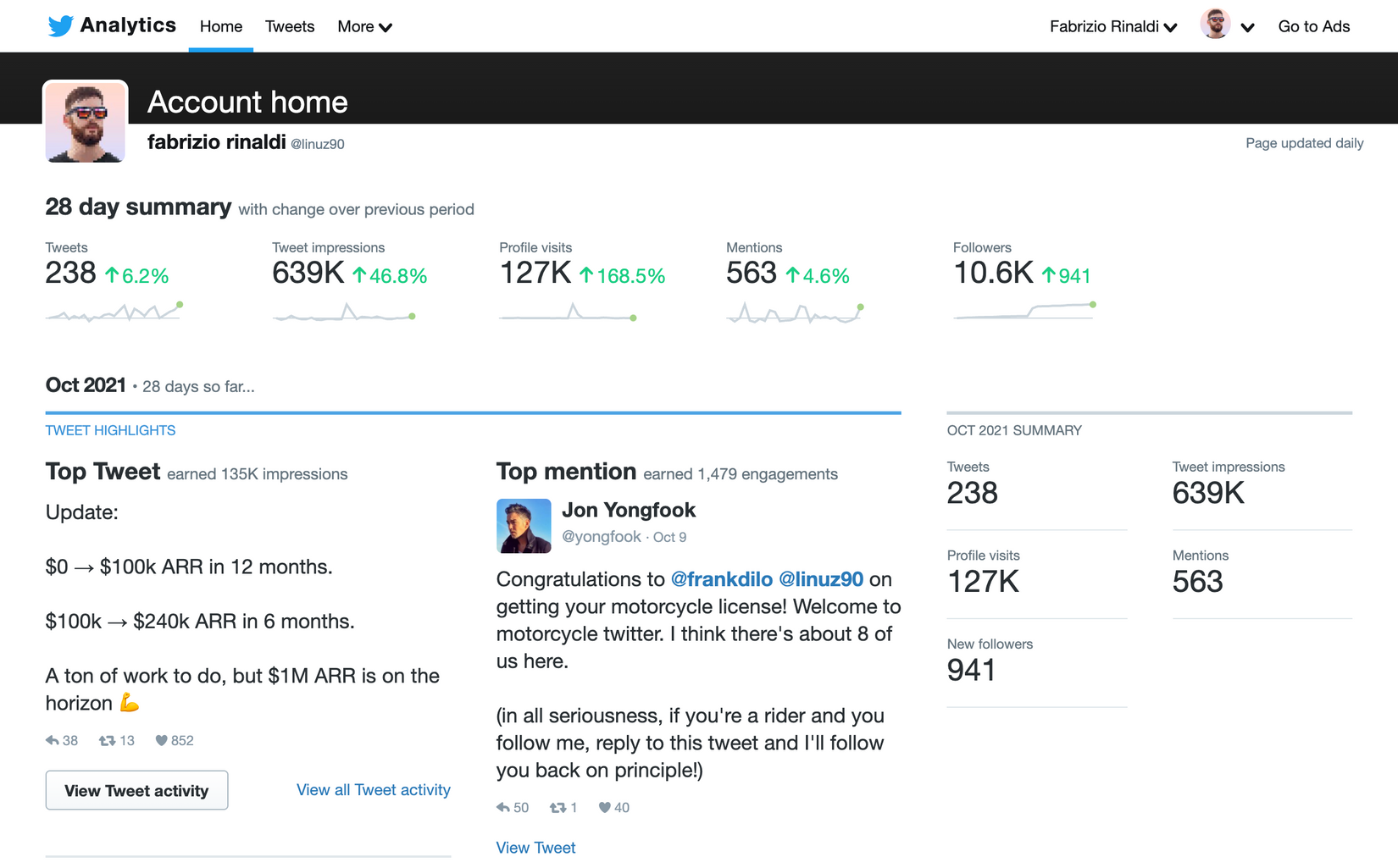Viewport: 1398px width, 868px height.
Task: Click fabrizio rinaldi's account header avatar
Action: (86, 122)
